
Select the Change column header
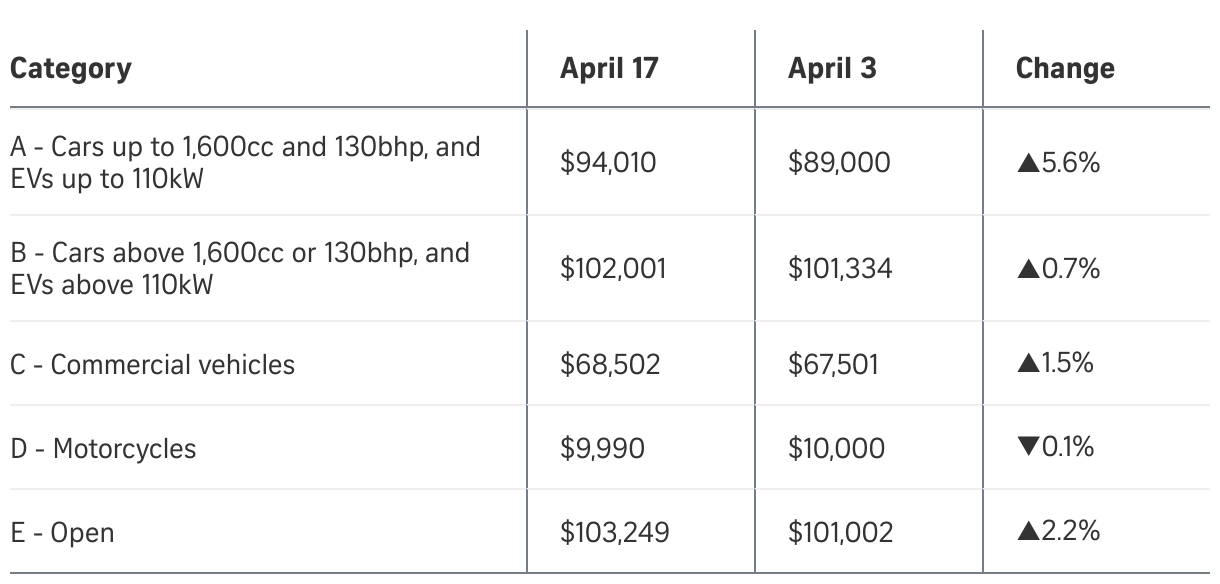tap(1065, 68)
